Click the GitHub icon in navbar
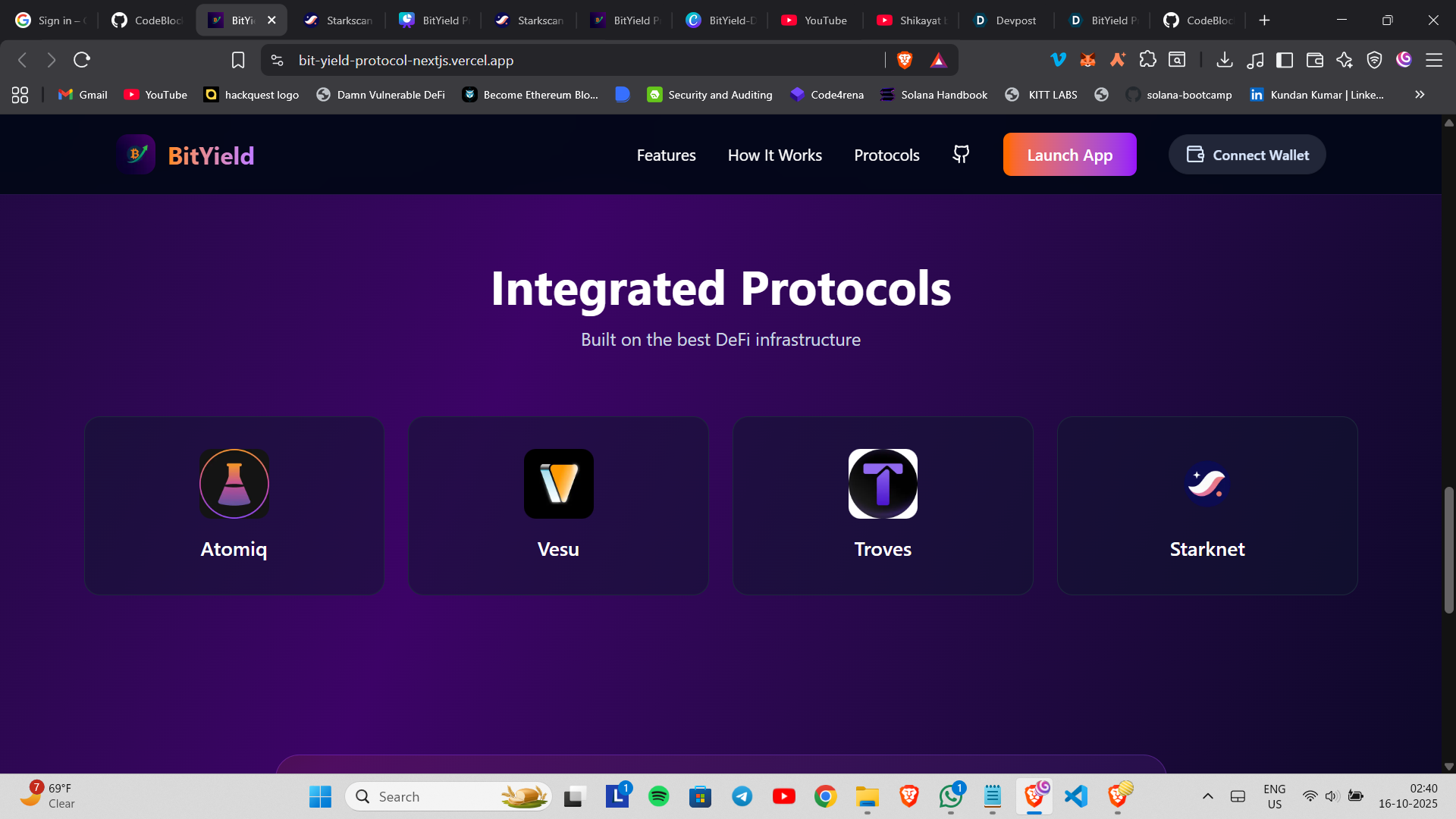 961,155
